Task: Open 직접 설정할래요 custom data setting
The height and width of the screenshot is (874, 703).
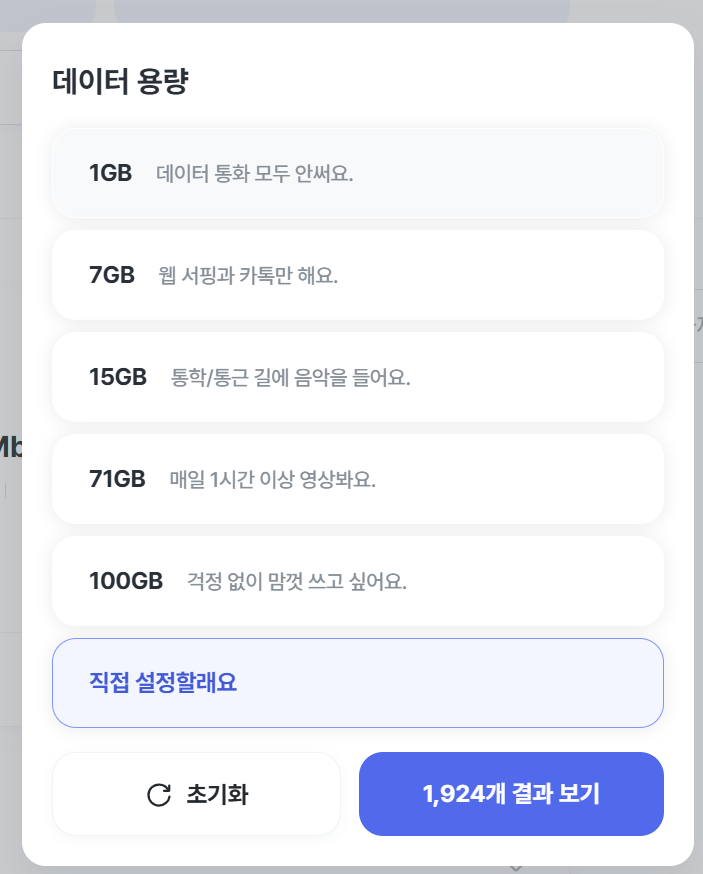Action: tap(357, 682)
